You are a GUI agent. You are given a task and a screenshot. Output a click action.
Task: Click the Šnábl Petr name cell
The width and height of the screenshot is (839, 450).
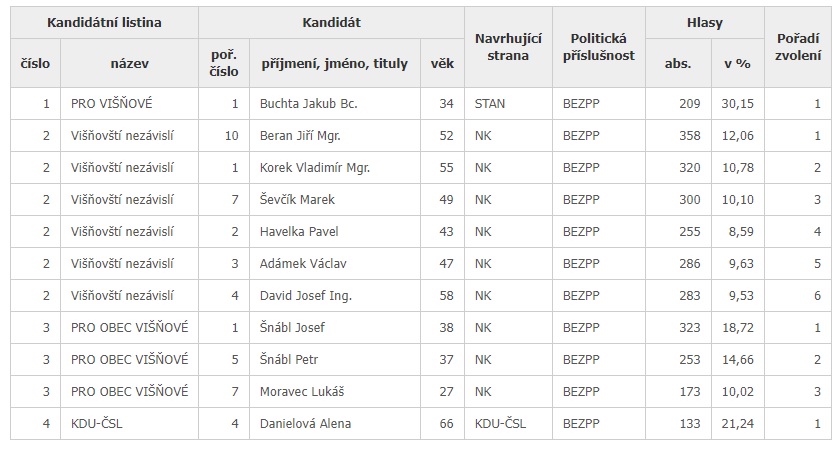click(335, 360)
